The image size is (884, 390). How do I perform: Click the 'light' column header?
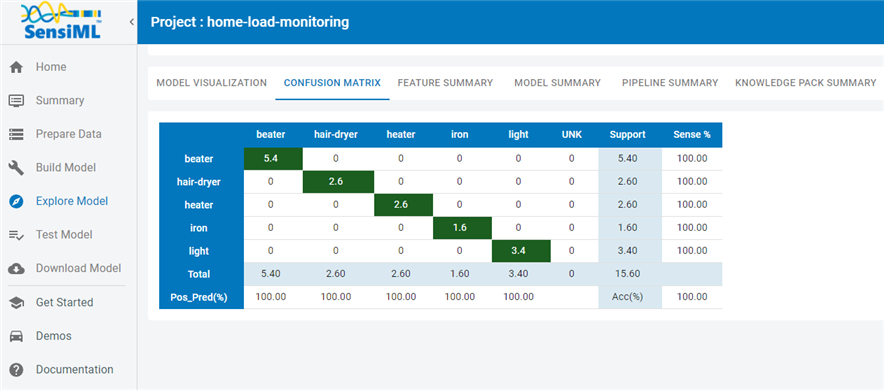[518, 135]
